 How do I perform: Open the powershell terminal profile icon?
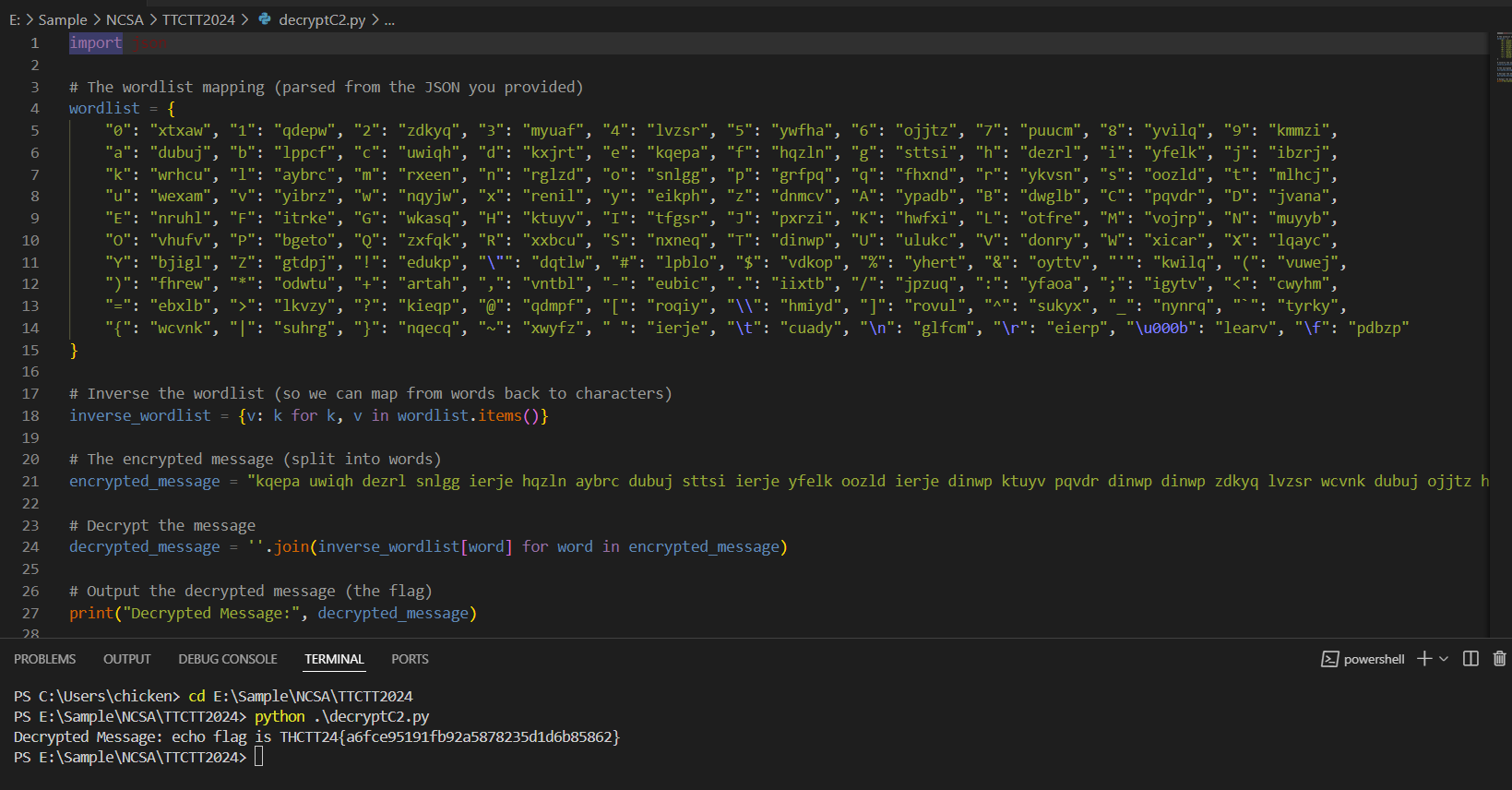tap(1329, 659)
